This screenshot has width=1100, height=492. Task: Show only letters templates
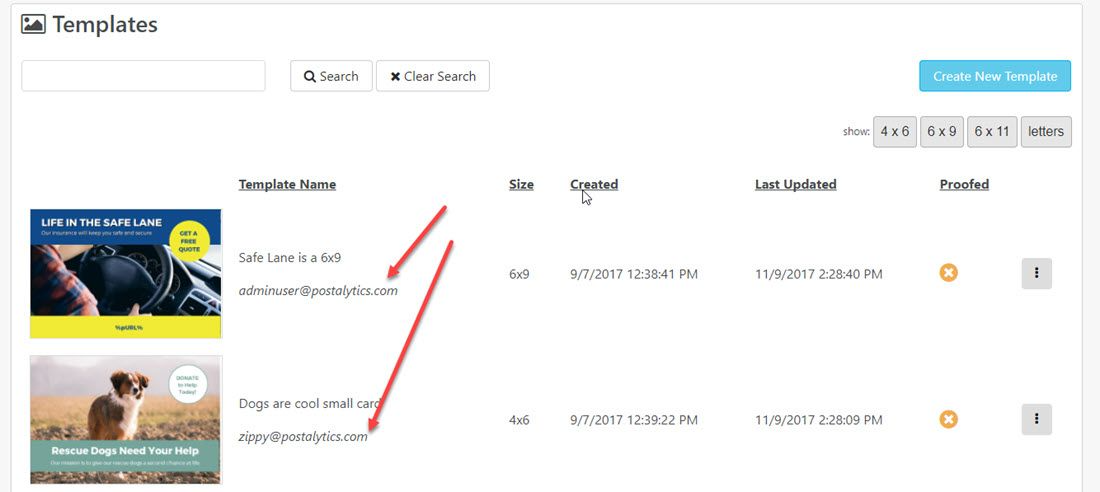(x=1046, y=131)
